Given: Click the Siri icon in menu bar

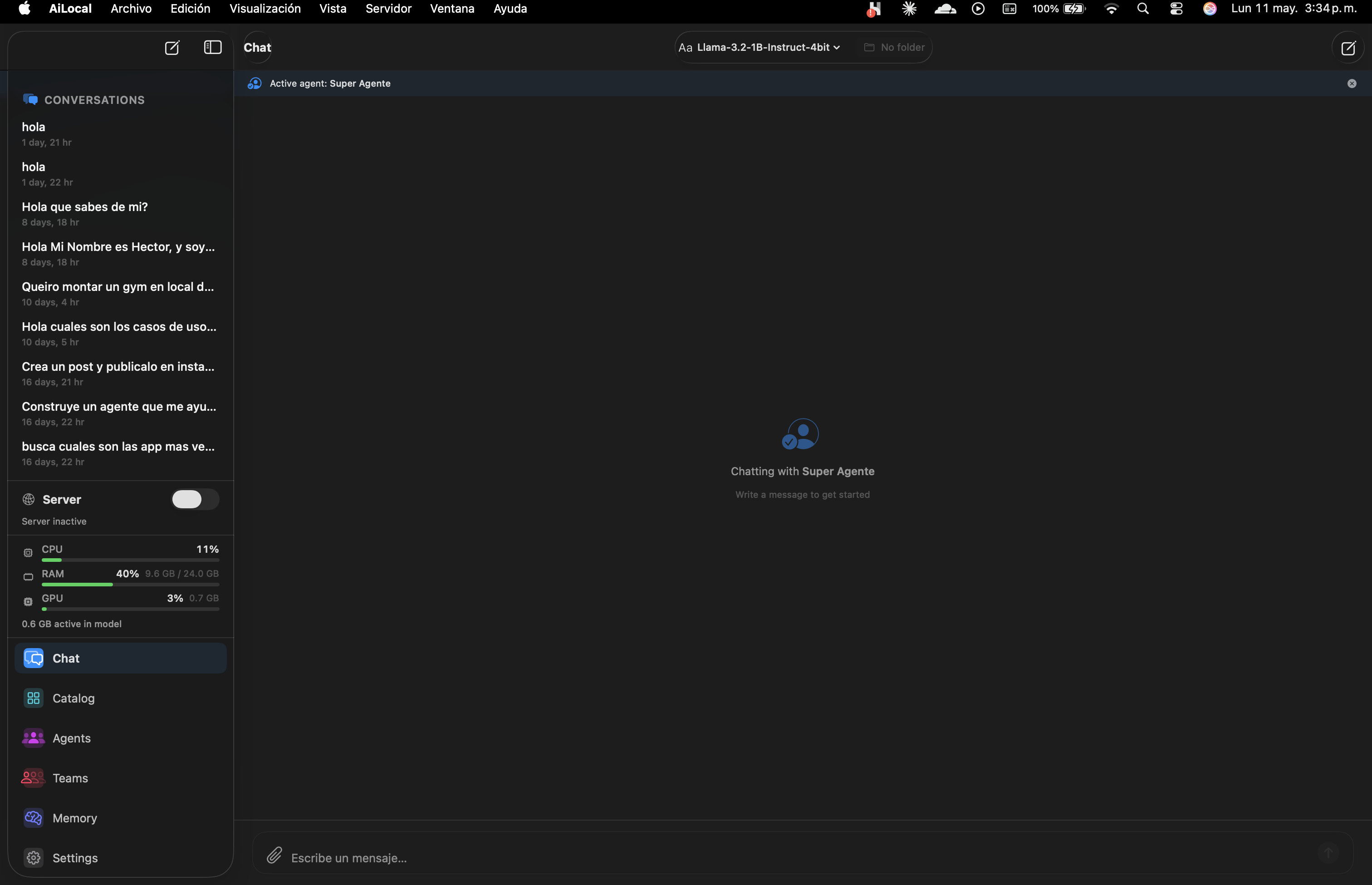Looking at the screenshot, I should coord(1210,9).
